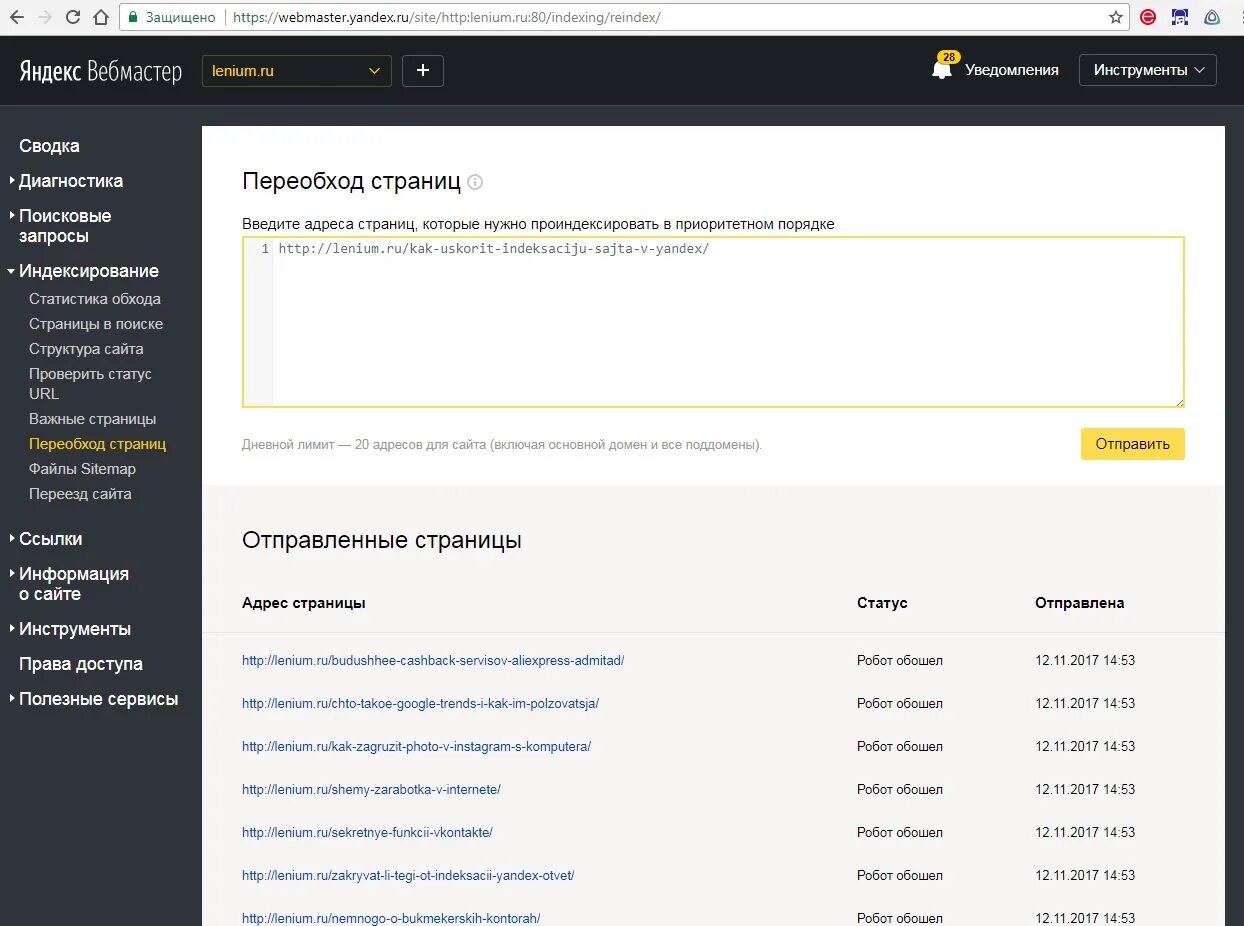Expand Диагностика section in sidebar

(70, 181)
